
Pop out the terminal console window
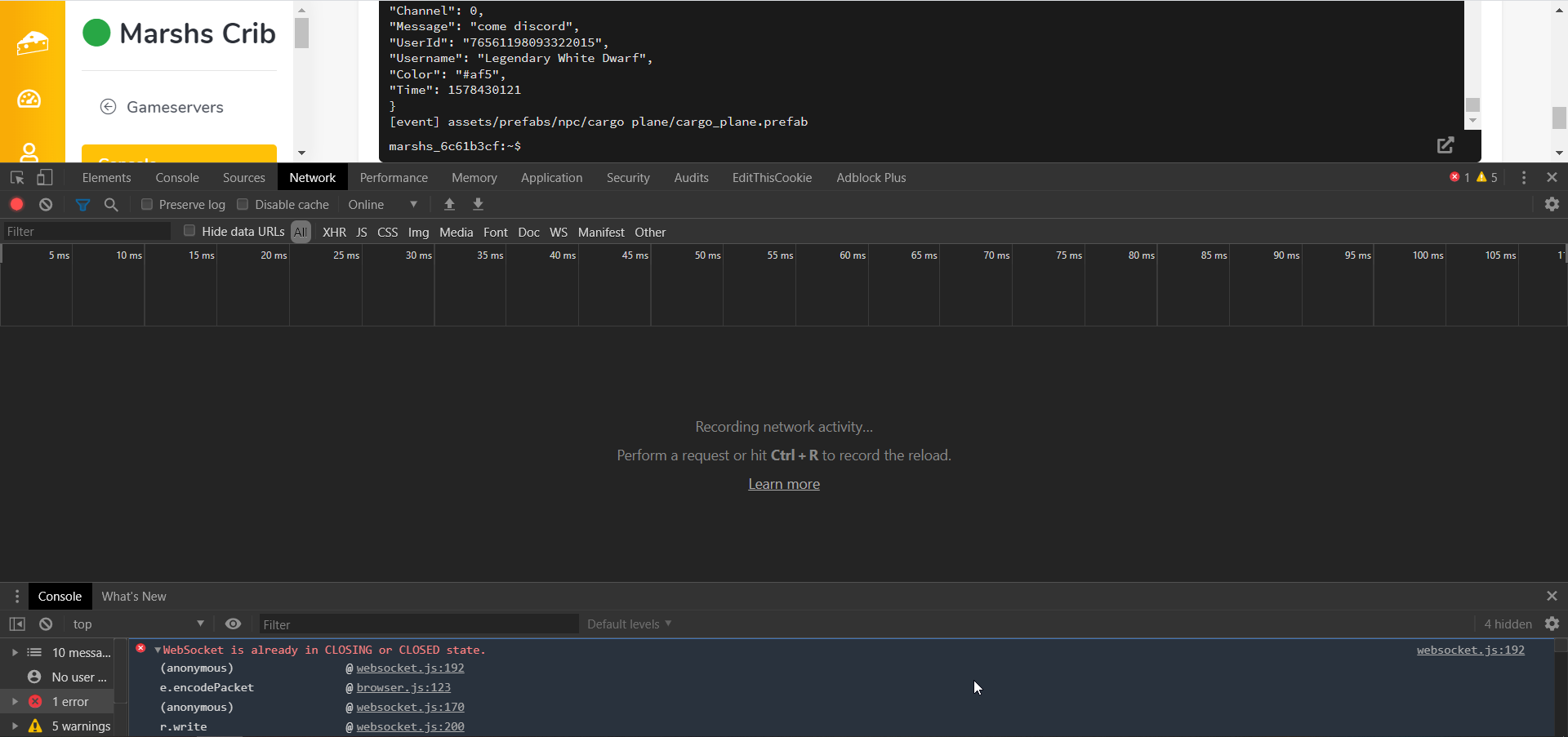point(1445,145)
